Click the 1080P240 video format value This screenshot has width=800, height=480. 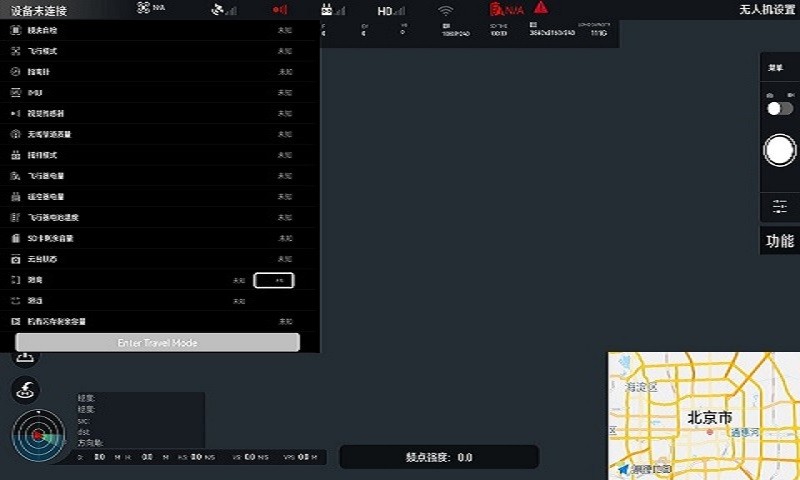click(456, 33)
